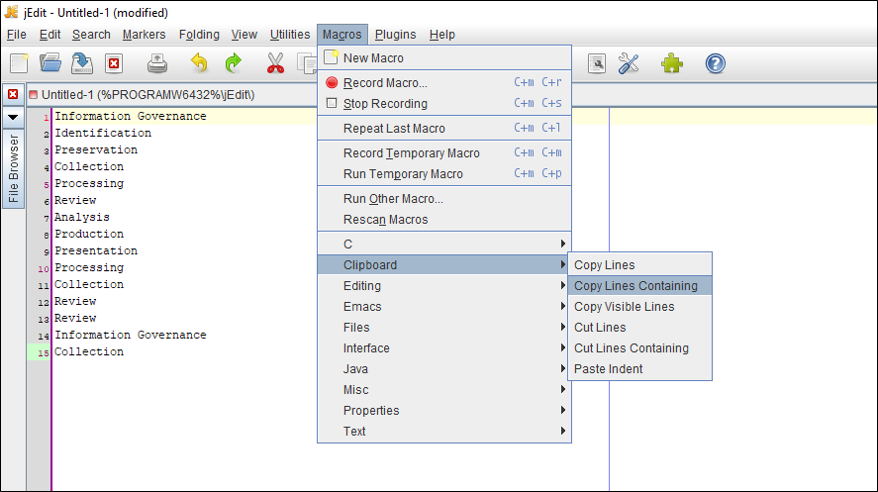Image resolution: width=878 pixels, height=492 pixels.
Task: Cut the selection with the scissors icon
Action: 275,63
